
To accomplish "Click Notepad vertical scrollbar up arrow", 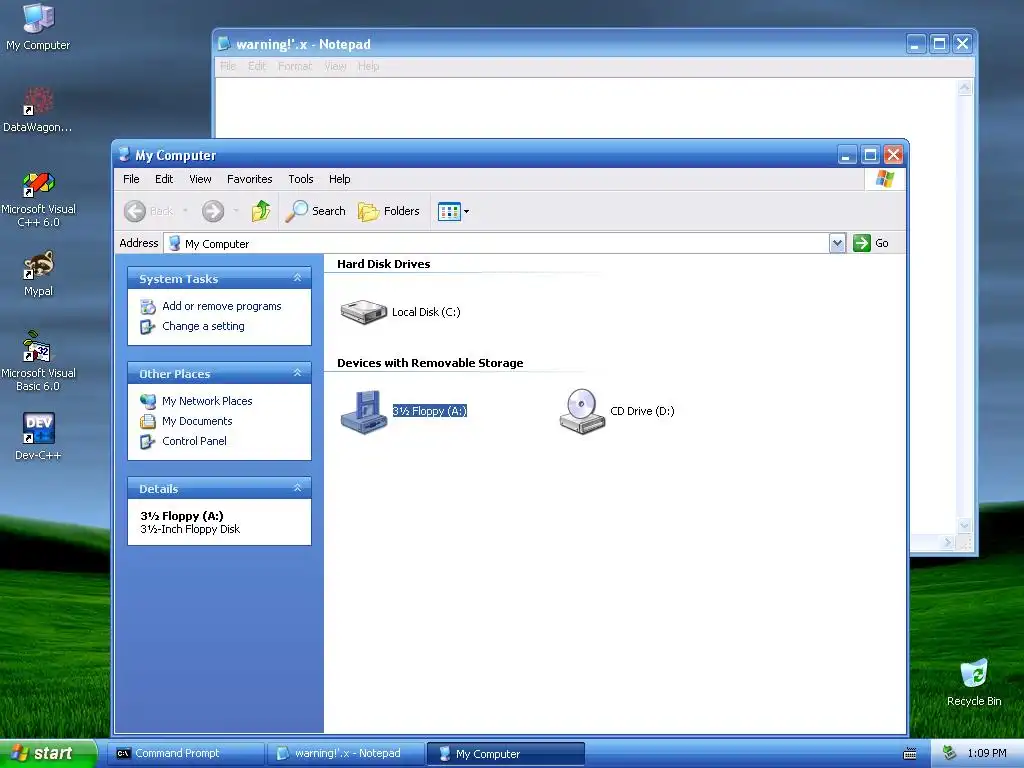I will pyautogui.click(x=965, y=88).
